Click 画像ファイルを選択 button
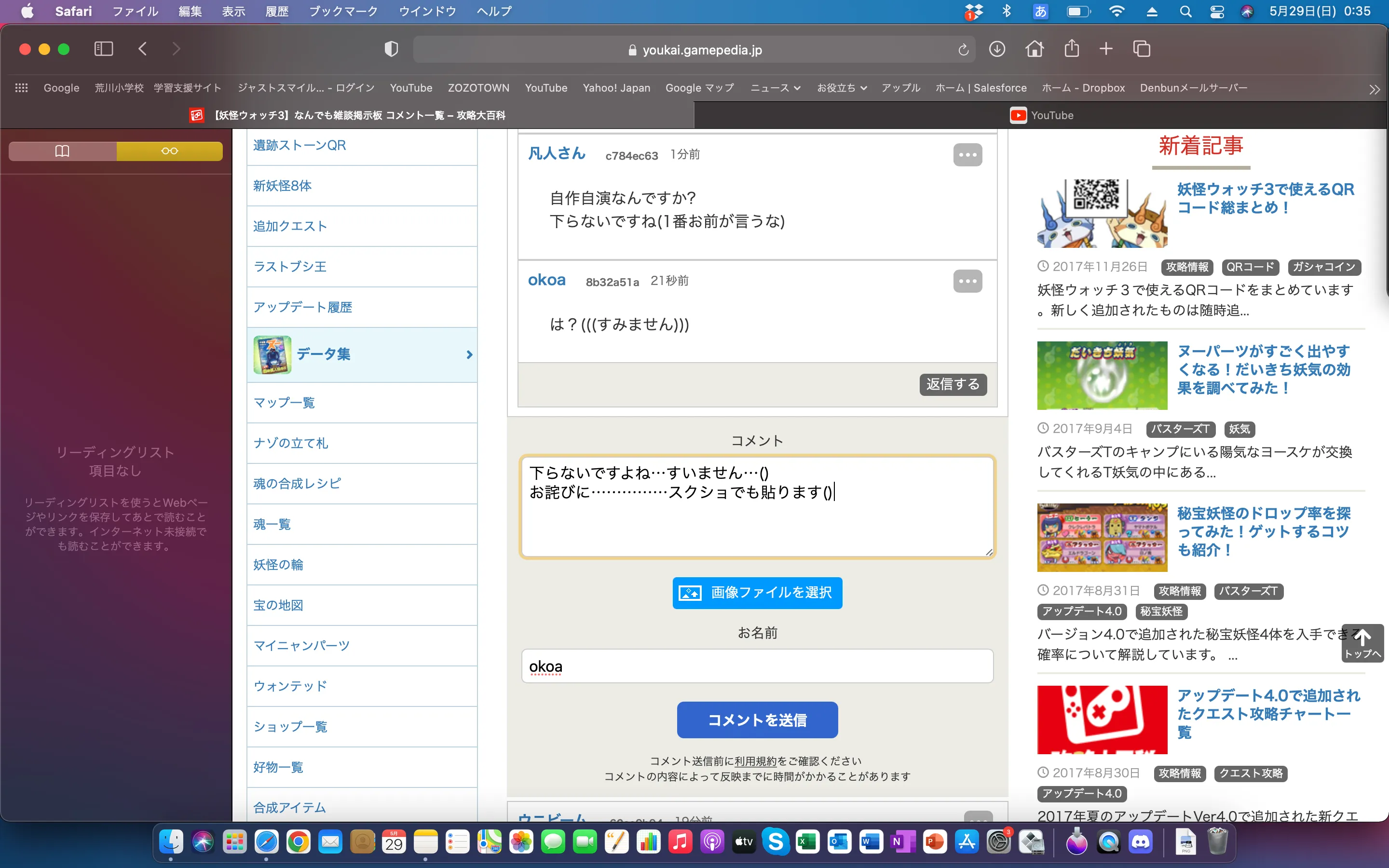The width and height of the screenshot is (1389, 868). tap(757, 593)
